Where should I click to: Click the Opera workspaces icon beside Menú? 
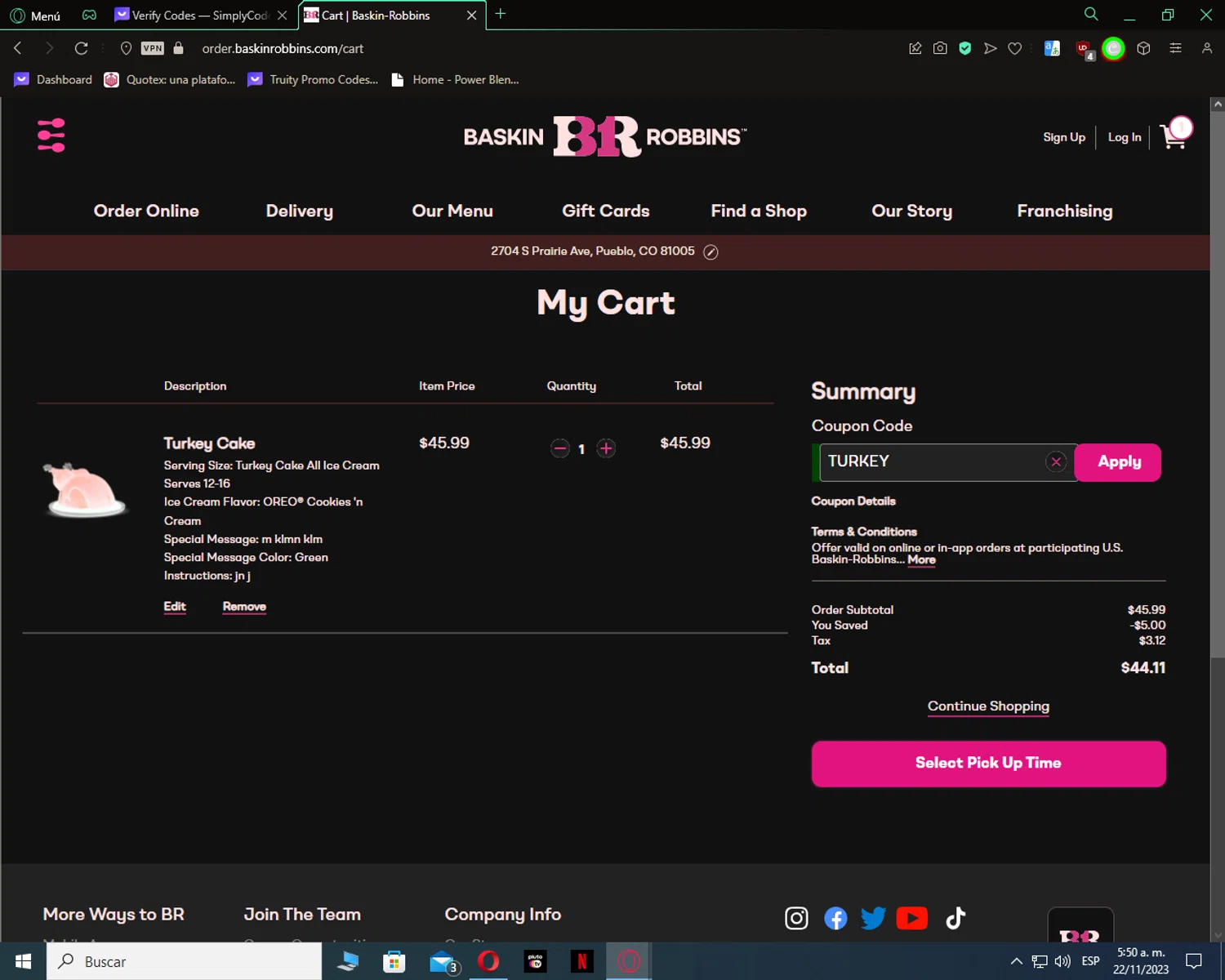click(89, 15)
